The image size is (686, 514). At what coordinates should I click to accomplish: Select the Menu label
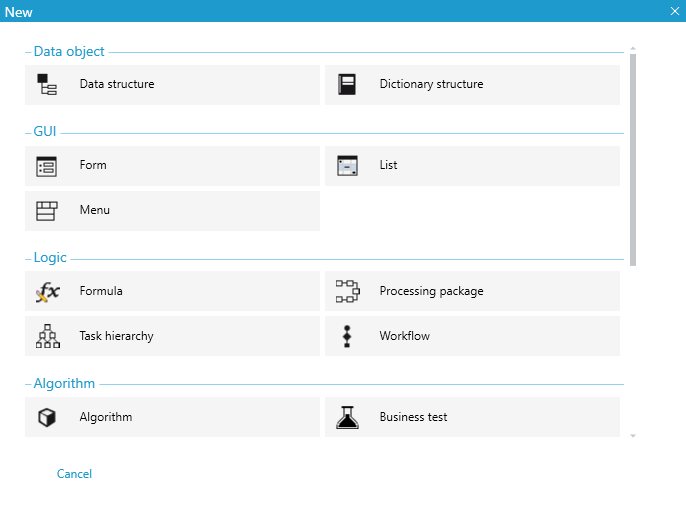[x=94, y=210]
